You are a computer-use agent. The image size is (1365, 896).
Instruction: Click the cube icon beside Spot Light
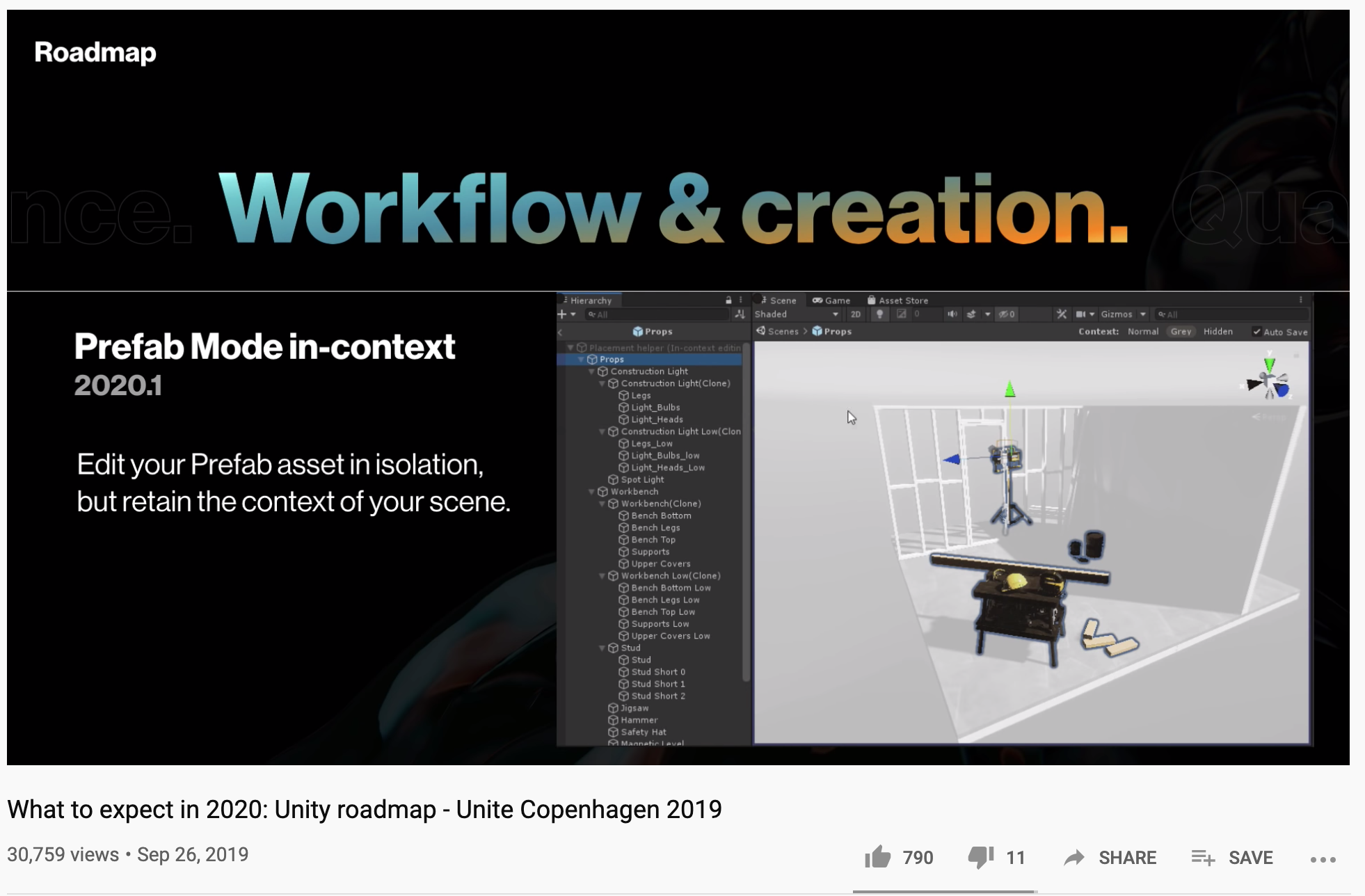613,479
